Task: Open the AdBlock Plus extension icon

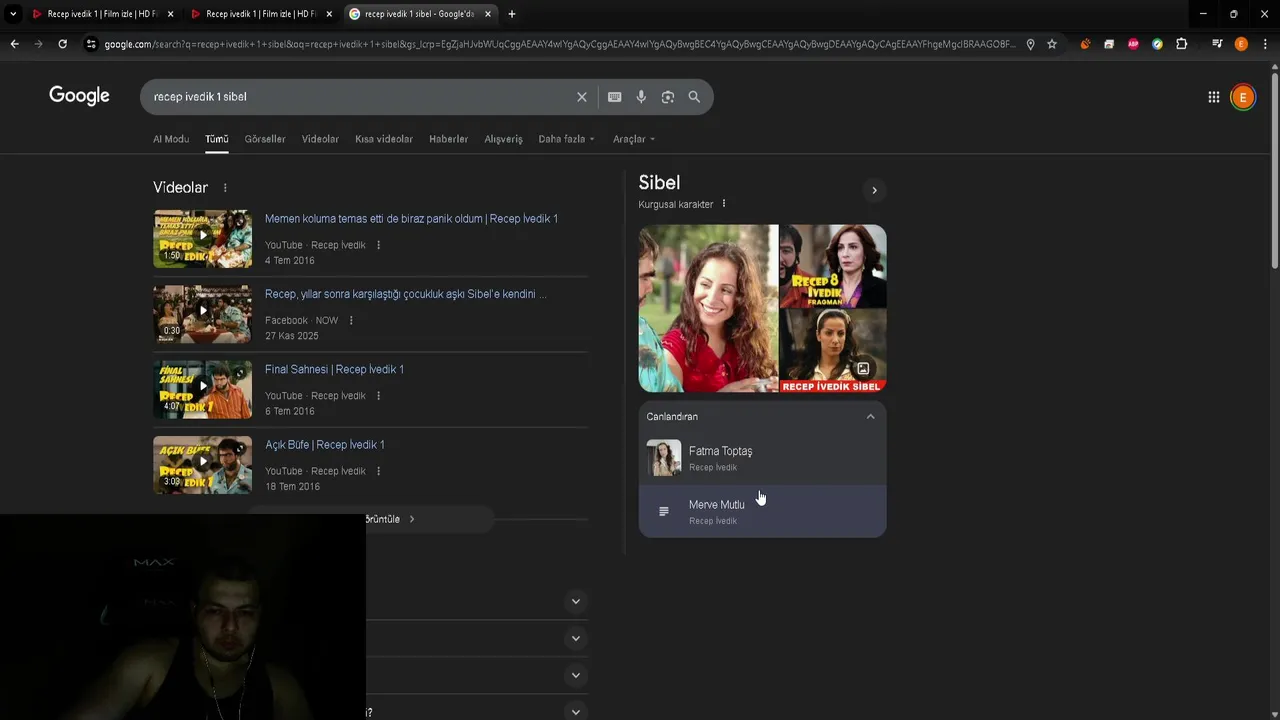Action: [x=1133, y=44]
